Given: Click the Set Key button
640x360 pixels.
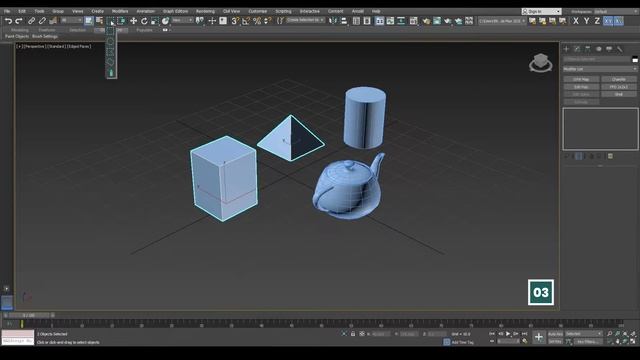Looking at the screenshot, I should pyautogui.click(x=555, y=342).
